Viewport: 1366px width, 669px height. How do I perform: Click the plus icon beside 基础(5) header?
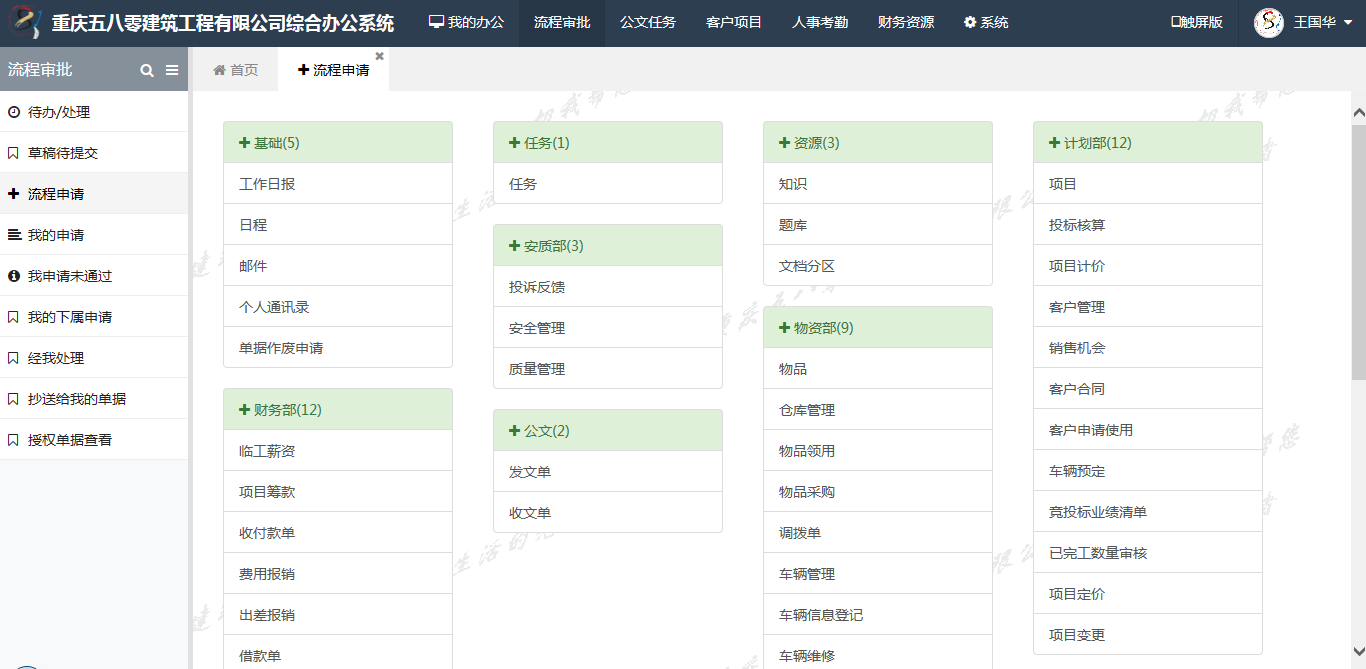[244, 143]
